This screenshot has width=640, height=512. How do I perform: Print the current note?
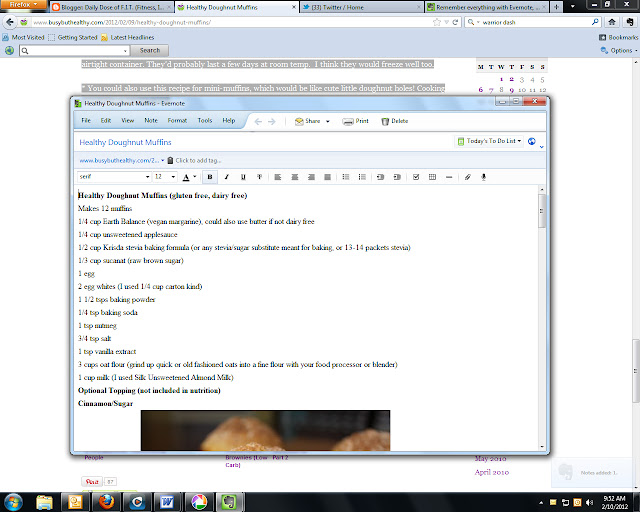tap(355, 121)
